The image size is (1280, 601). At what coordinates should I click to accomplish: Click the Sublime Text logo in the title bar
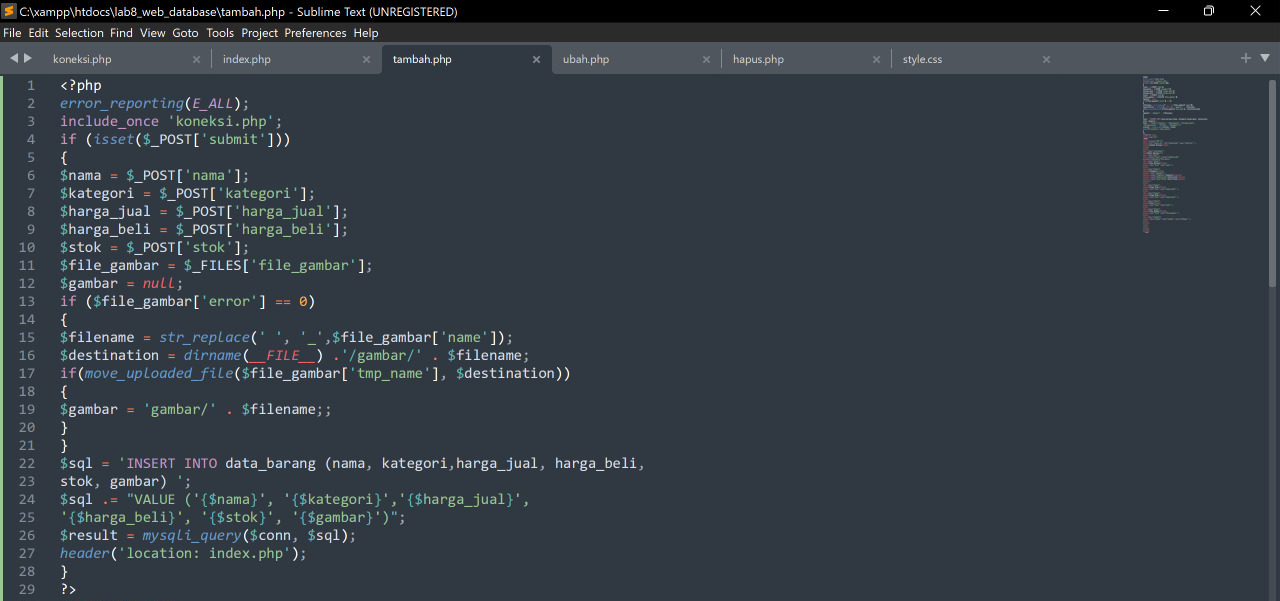pyautogui.click(x=11, y=11)
